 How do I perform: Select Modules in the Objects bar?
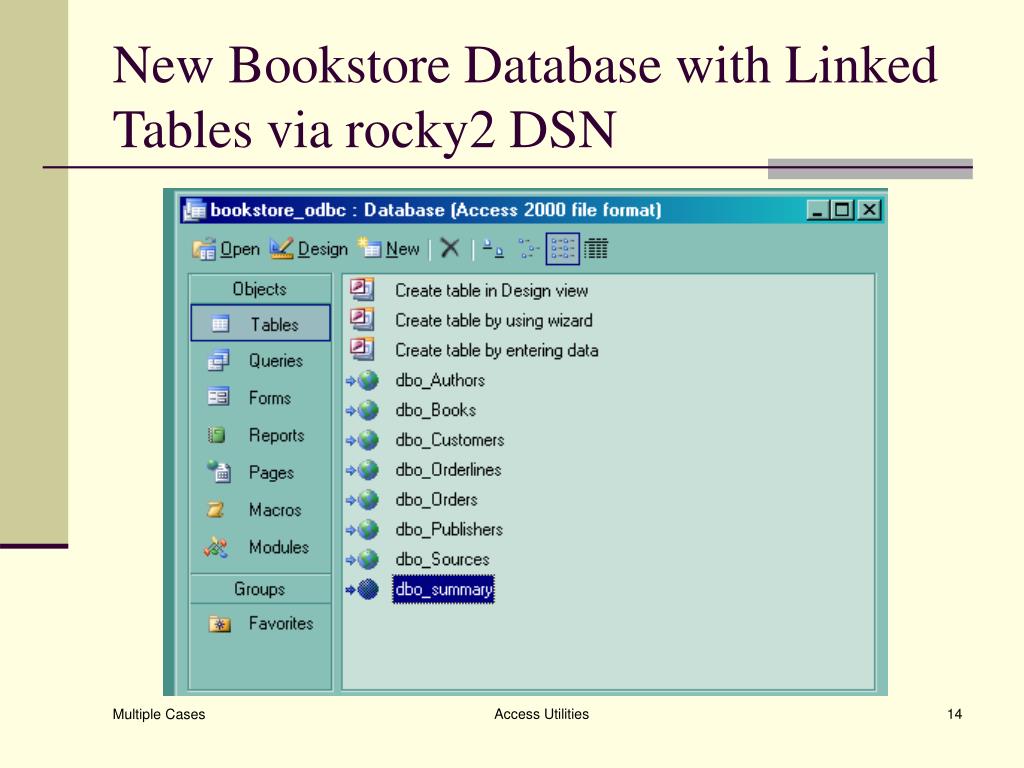261,547
